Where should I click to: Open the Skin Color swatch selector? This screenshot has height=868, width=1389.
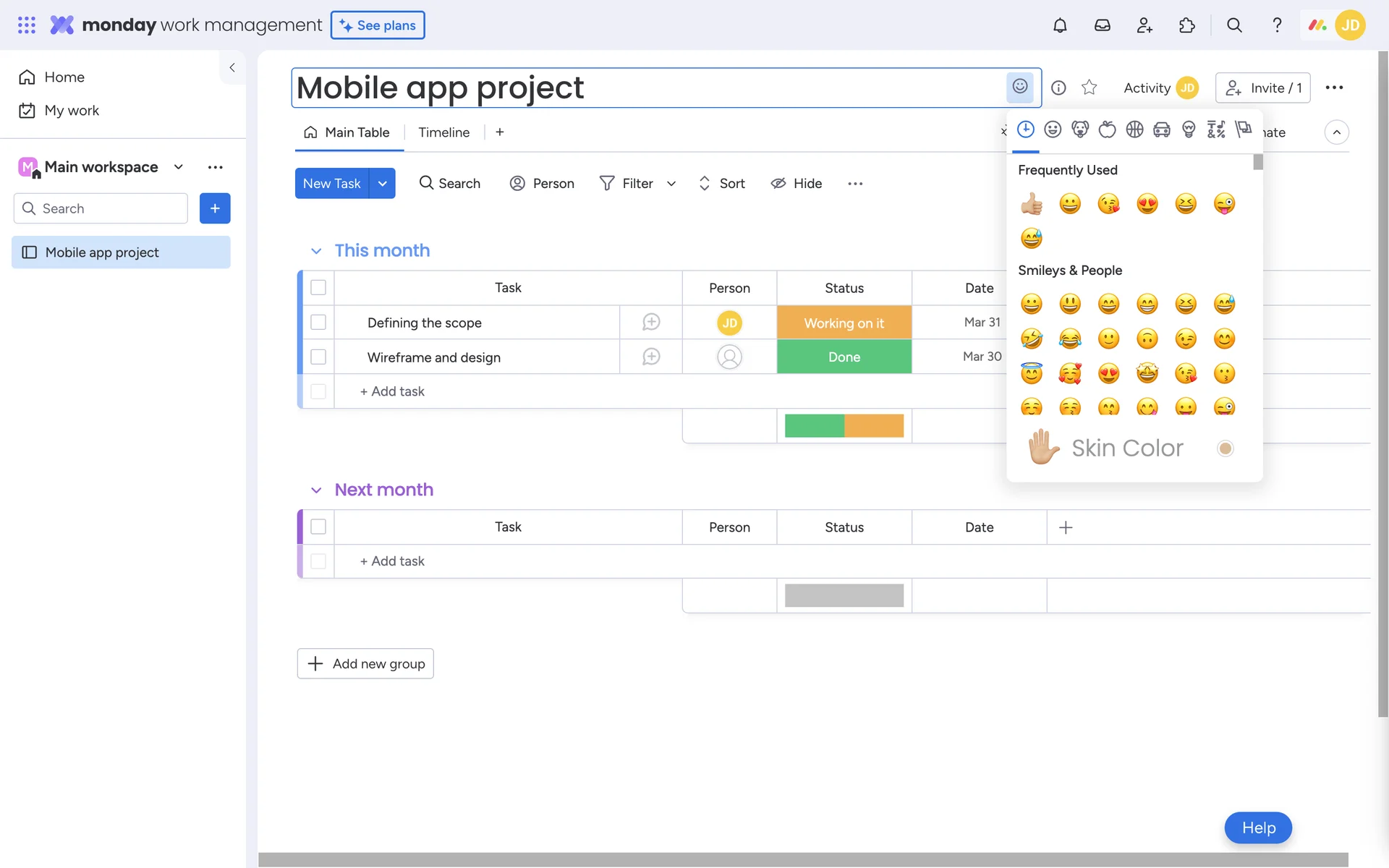point(1225,448)
